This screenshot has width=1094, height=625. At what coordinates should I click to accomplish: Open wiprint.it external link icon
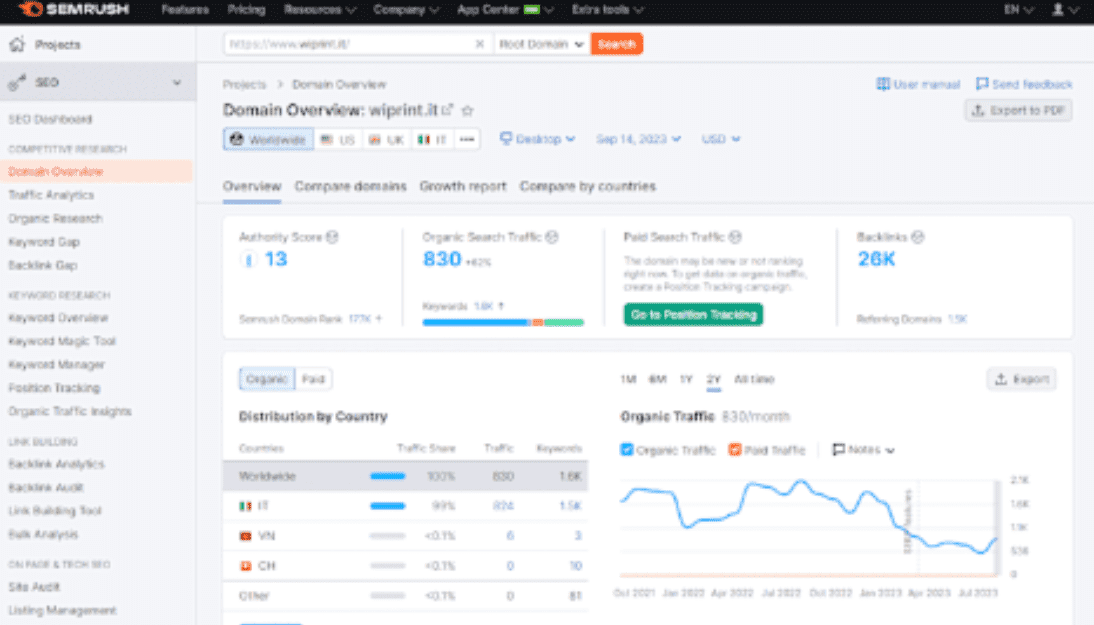coord(448,110)
